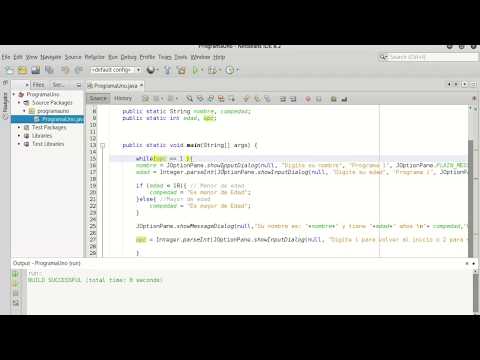This screenshot has width=480, height=360.
Task: Open the Source menu
Action: click(x=73, y=57)
